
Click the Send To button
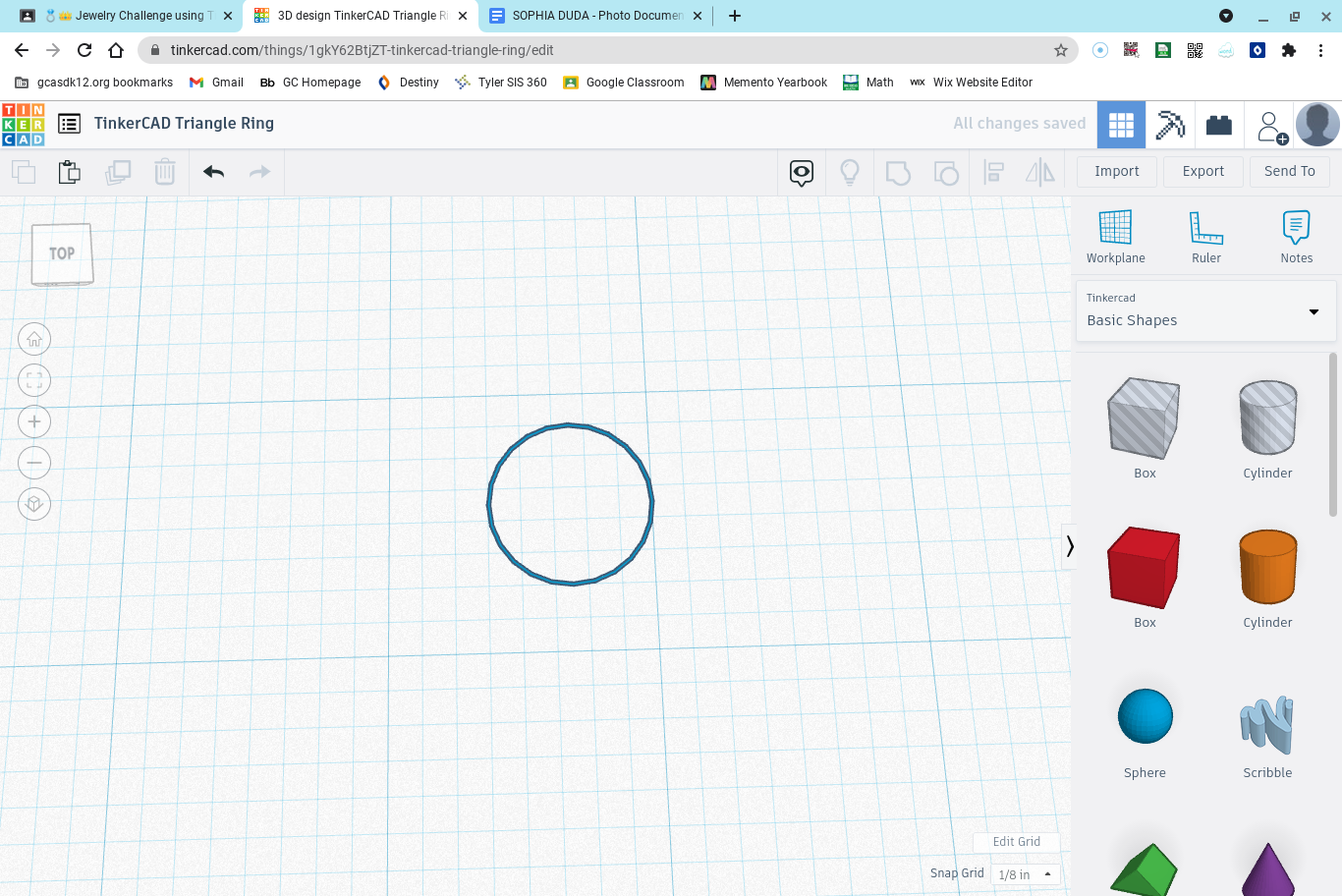(1290, 171)
